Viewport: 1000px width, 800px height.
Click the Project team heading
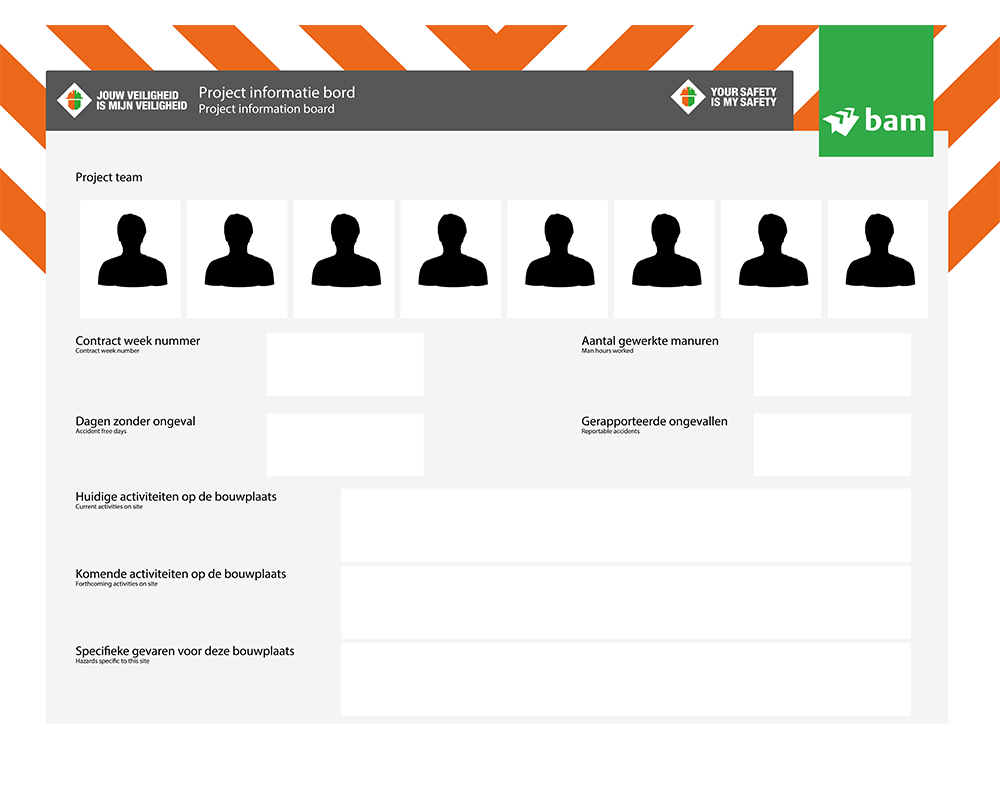(109, 177)
